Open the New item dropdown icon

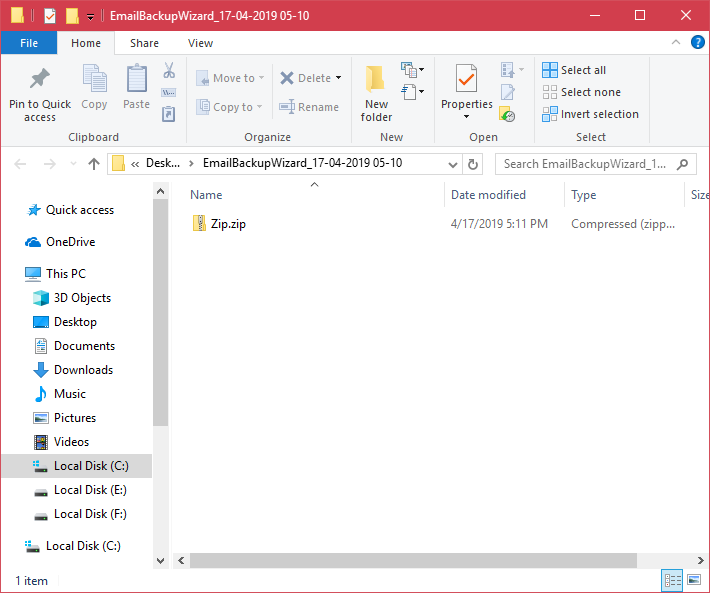413,70
